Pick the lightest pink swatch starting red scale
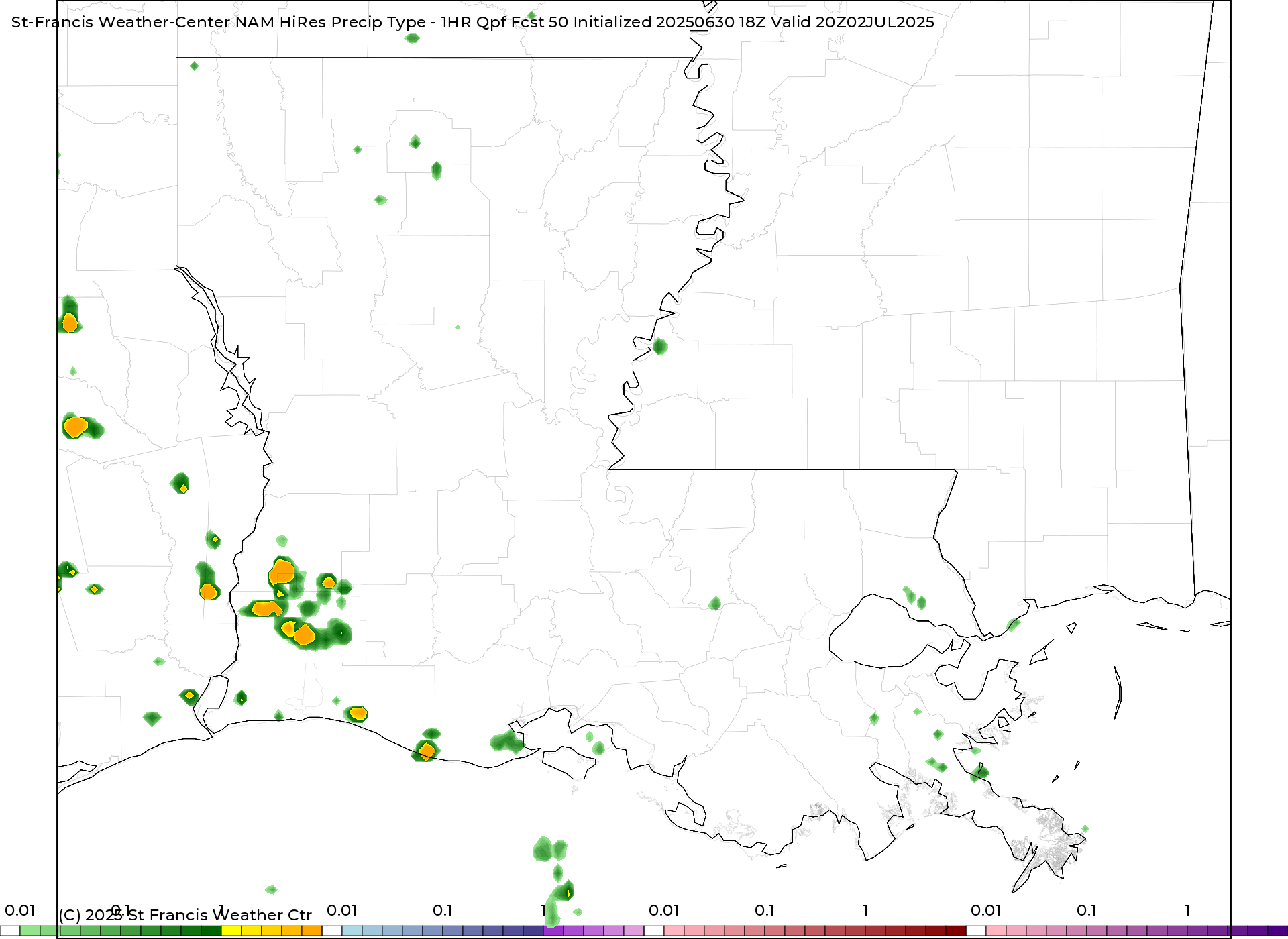 (674, 931)
